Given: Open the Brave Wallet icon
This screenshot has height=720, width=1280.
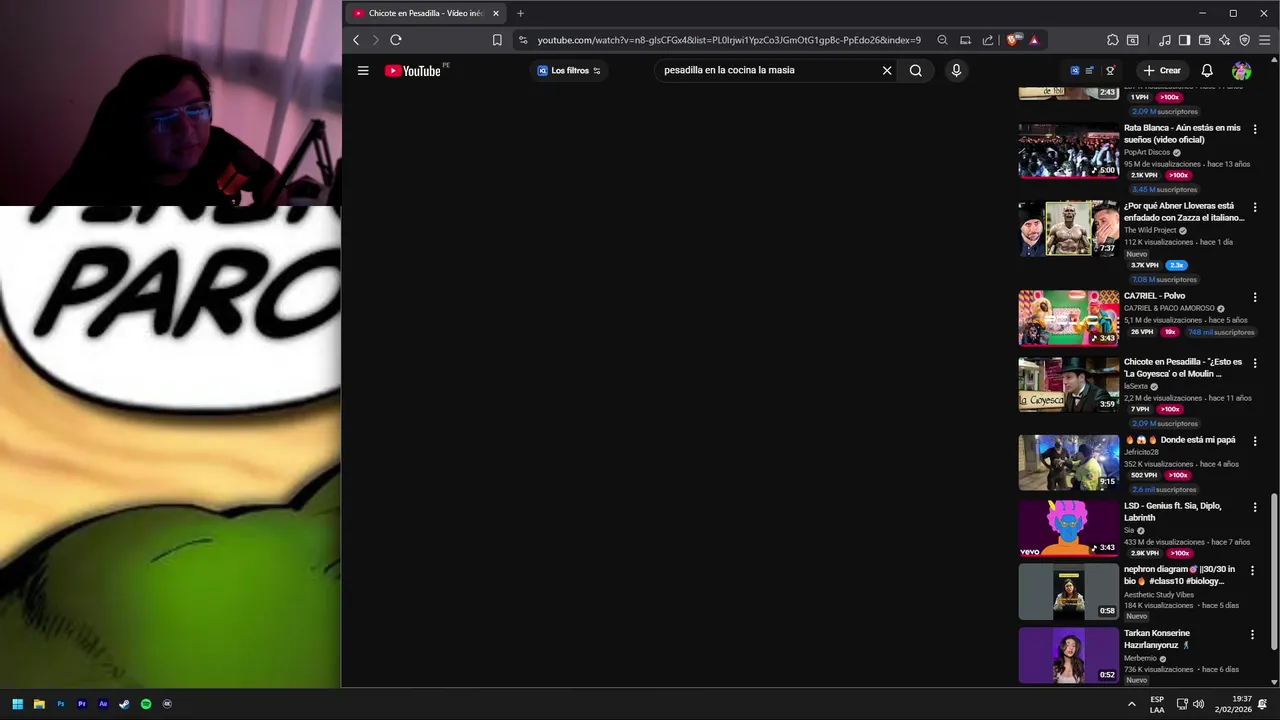Looking at the screenshot, I should click(1205, 40).
